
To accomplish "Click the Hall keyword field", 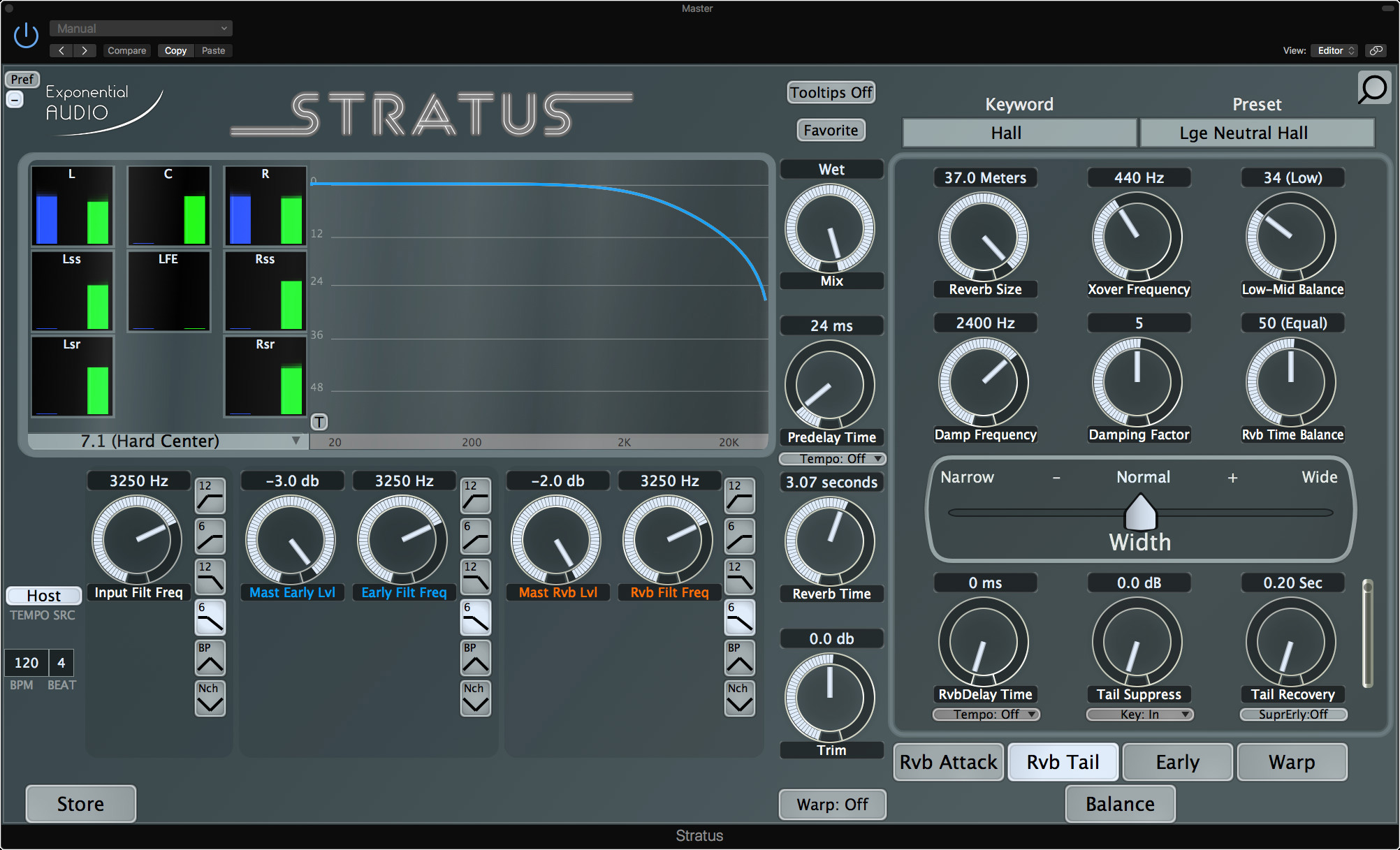I will pyautogui.click(x=1019, y=133).
